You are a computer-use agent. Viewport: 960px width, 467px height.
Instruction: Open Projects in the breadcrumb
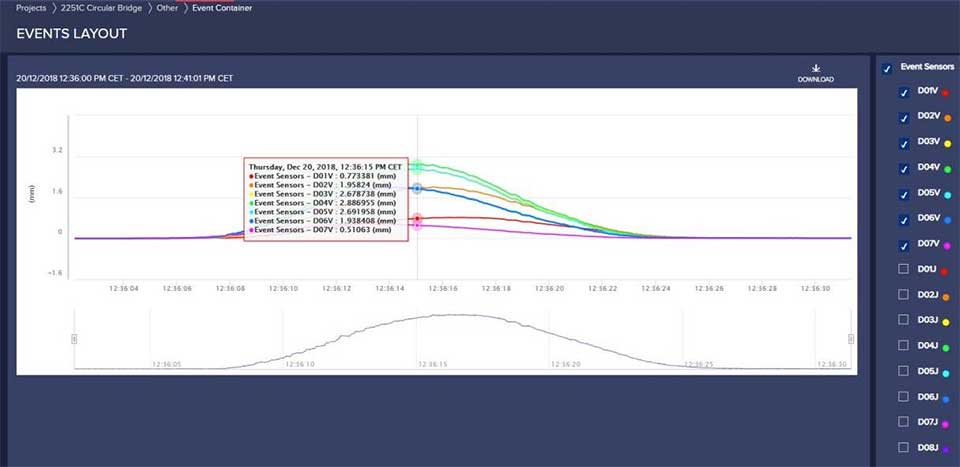[x=31, y=8]
